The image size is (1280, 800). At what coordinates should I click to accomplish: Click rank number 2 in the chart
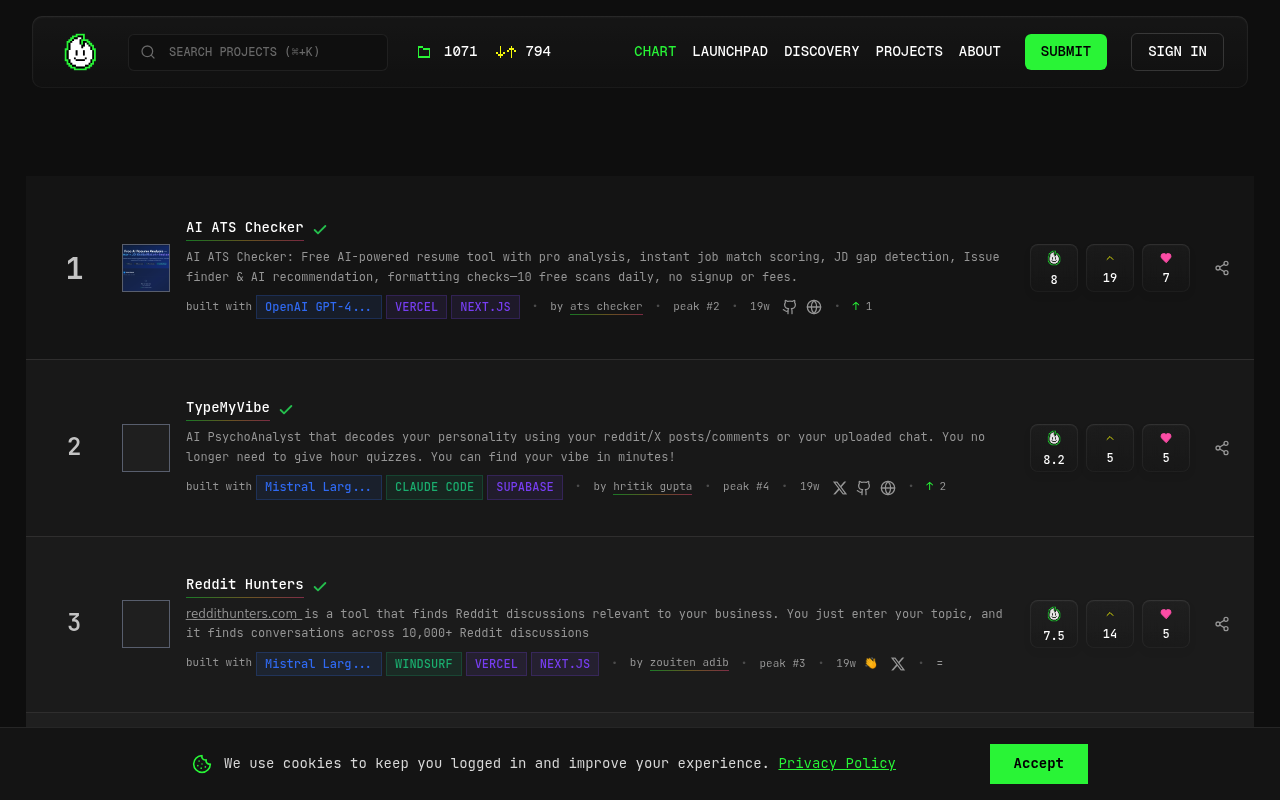point(74,447)
